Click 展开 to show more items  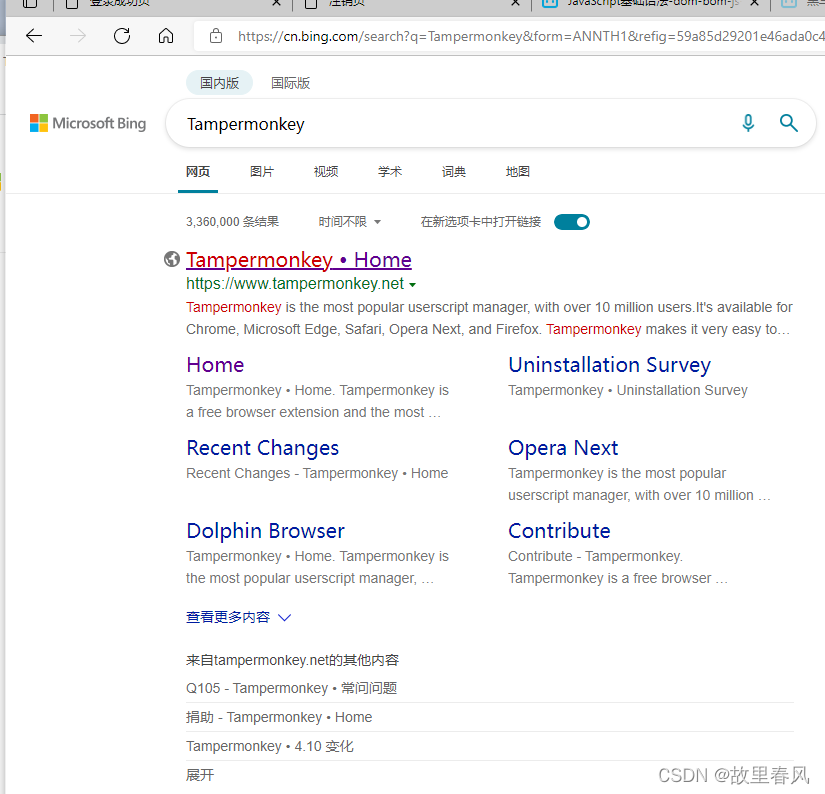pos(200,775)
